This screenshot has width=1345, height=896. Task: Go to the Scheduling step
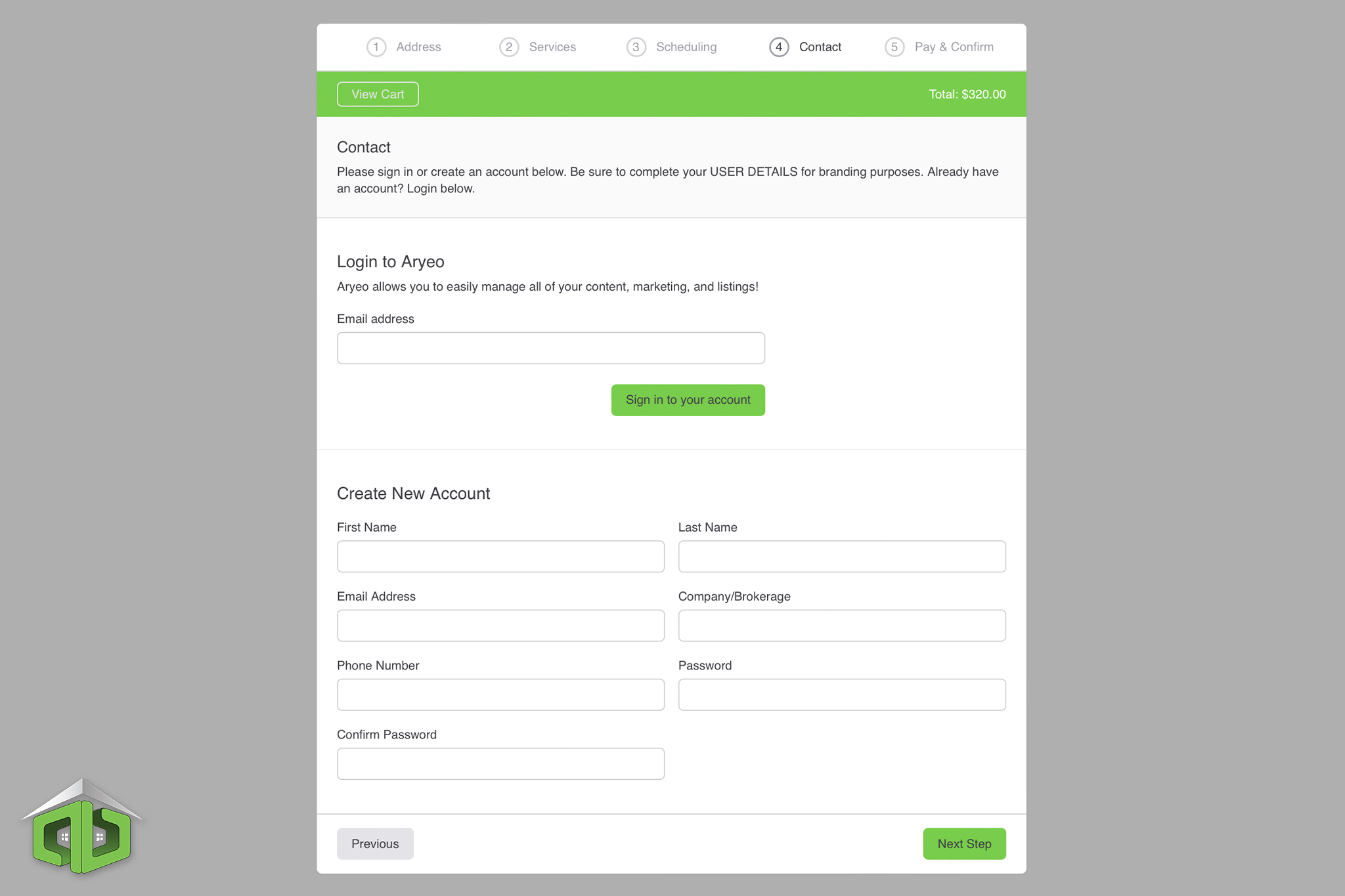pyautogui.click(x=671, y=47)
